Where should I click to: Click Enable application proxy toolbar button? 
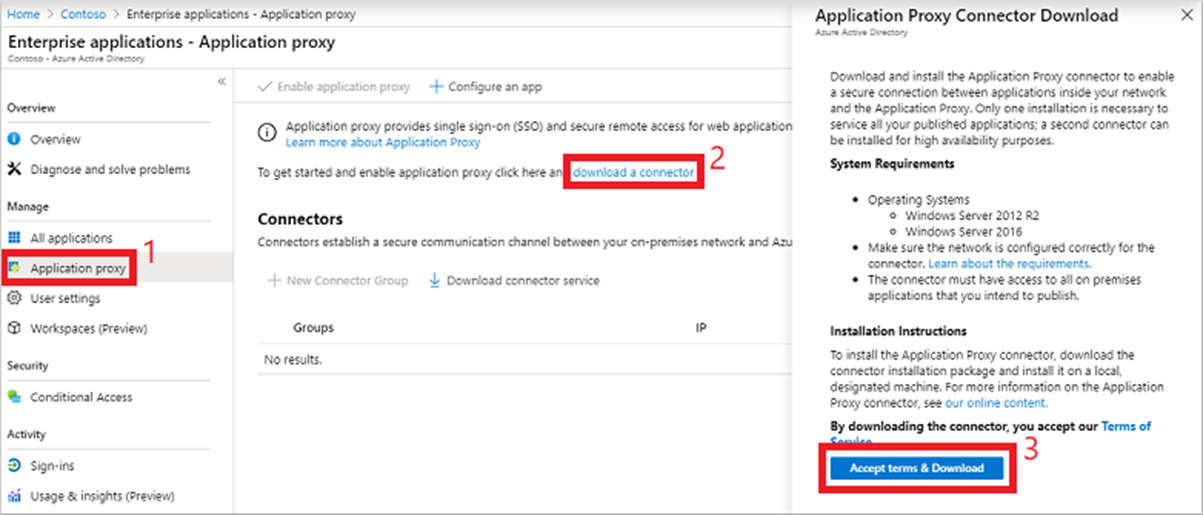pos(334,87)
